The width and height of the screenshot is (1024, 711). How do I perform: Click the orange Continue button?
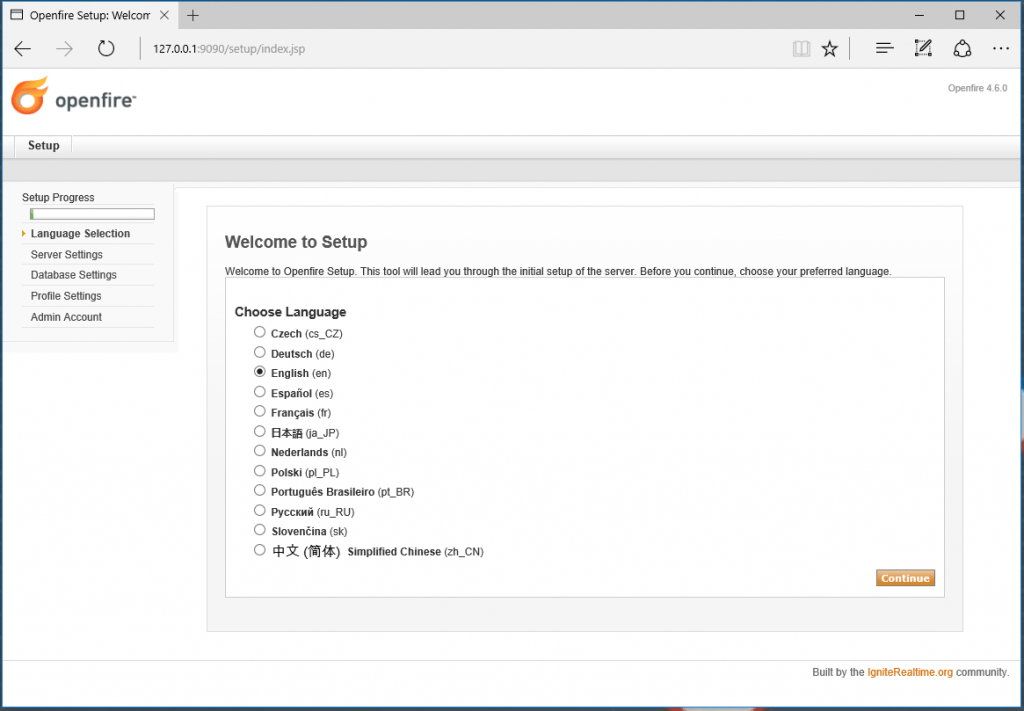905,578
